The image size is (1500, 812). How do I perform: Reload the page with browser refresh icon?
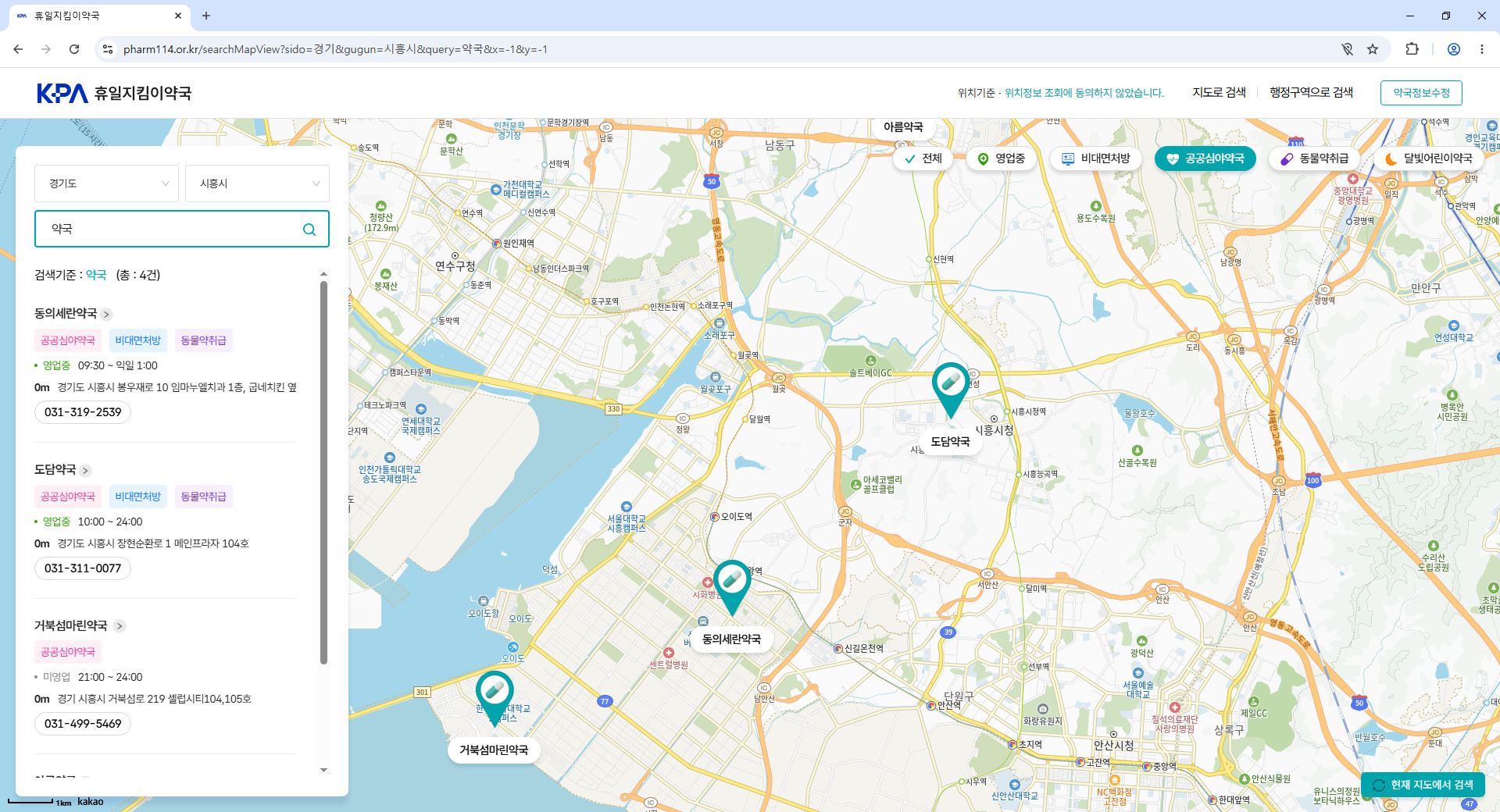[x=74, y=49]
